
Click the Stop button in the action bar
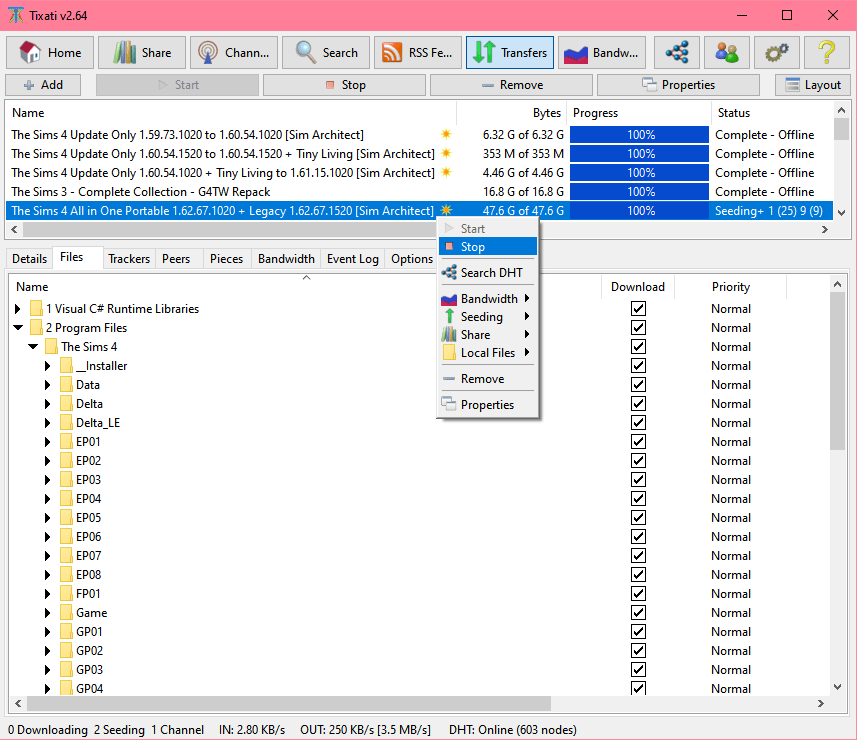pyautogui.click(x=344, y=85)
